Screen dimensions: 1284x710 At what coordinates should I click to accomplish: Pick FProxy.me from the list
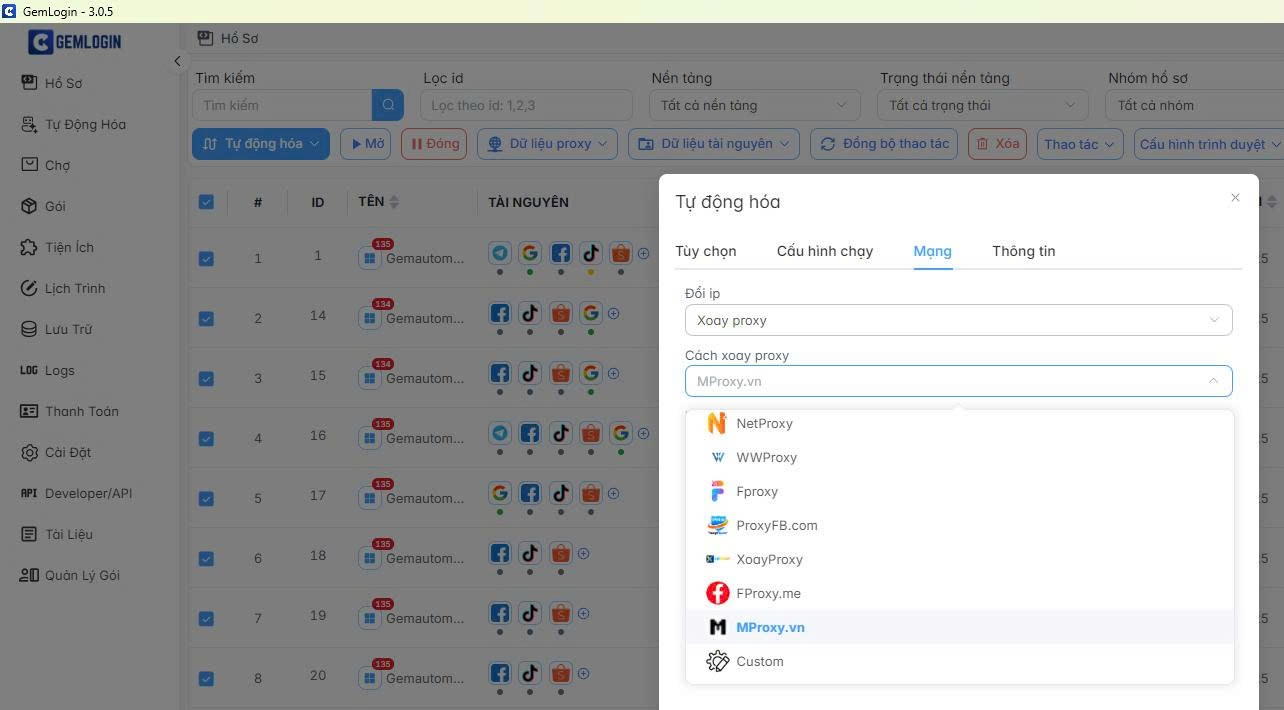coord(959,593)
